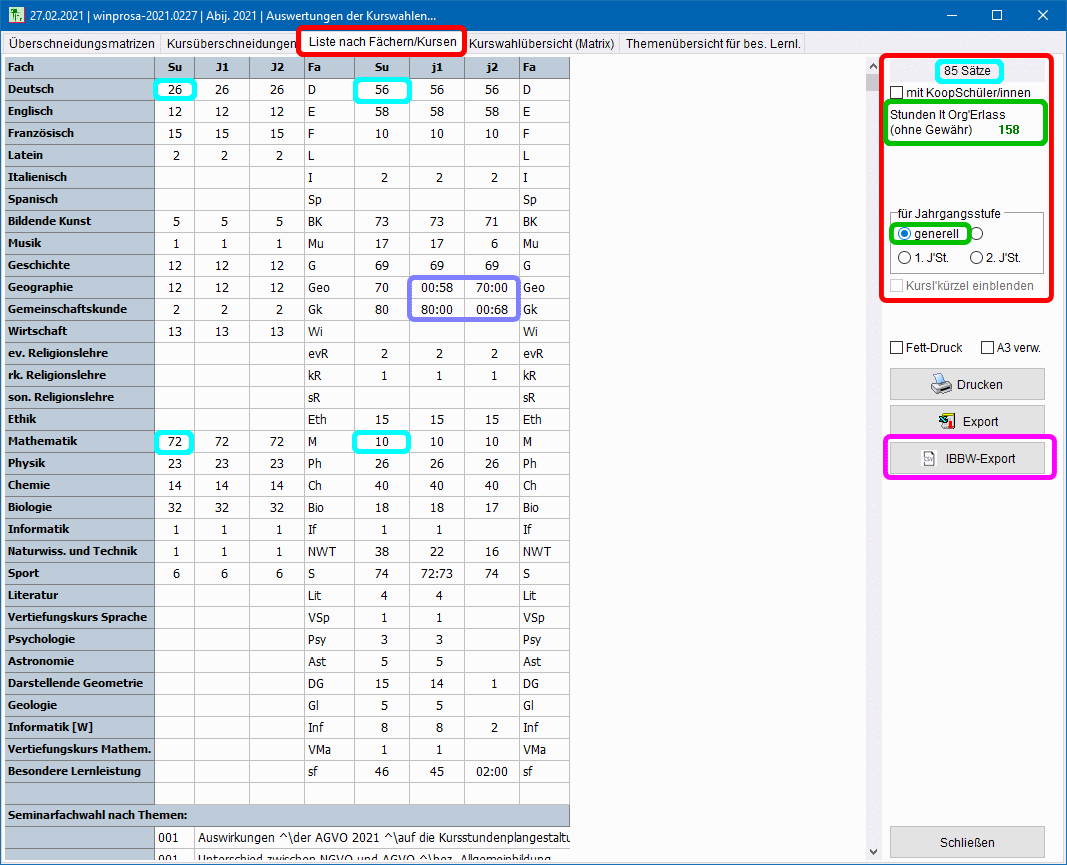1067x865 pixels.
Task: Check the 'A3 verw.' option
Action: [x=988, y=348]
